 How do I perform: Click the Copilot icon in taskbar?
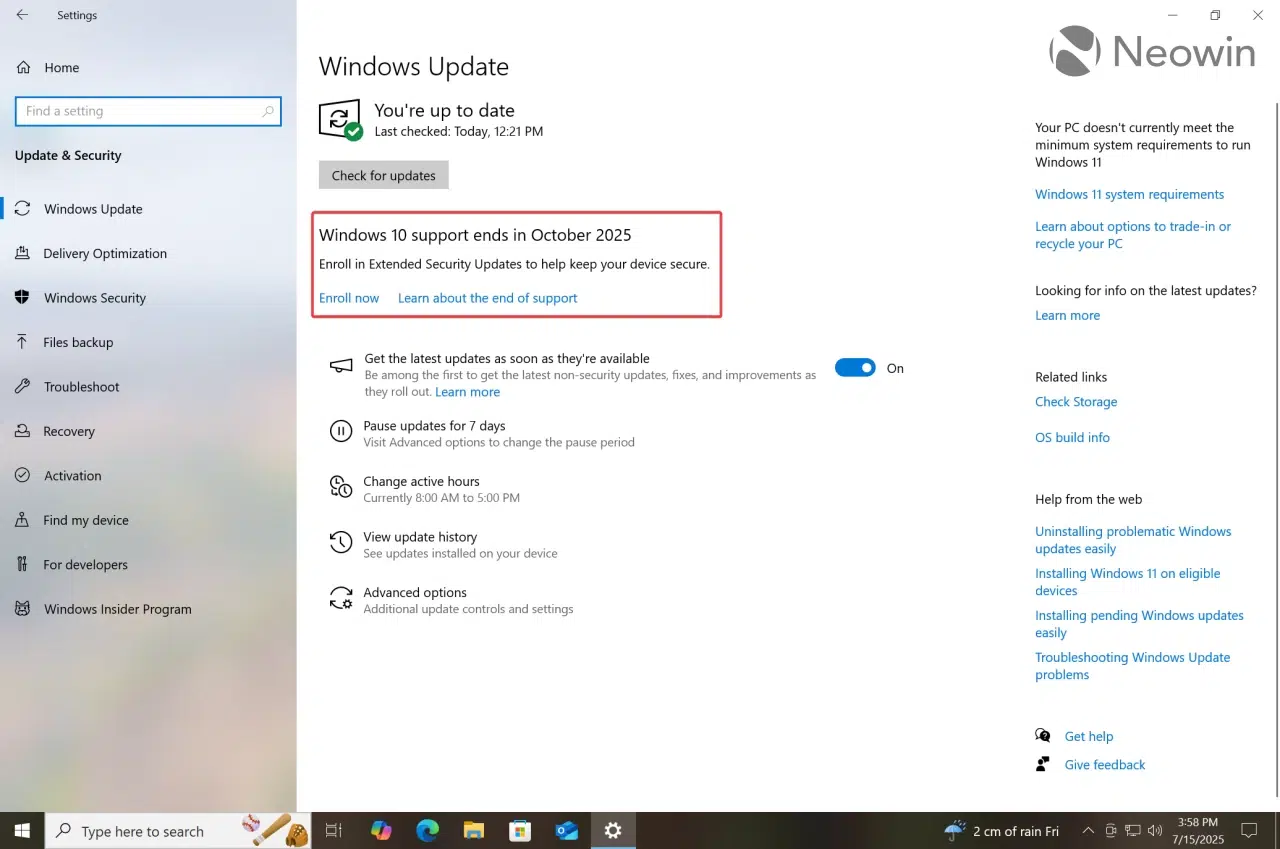pos(381,830)
